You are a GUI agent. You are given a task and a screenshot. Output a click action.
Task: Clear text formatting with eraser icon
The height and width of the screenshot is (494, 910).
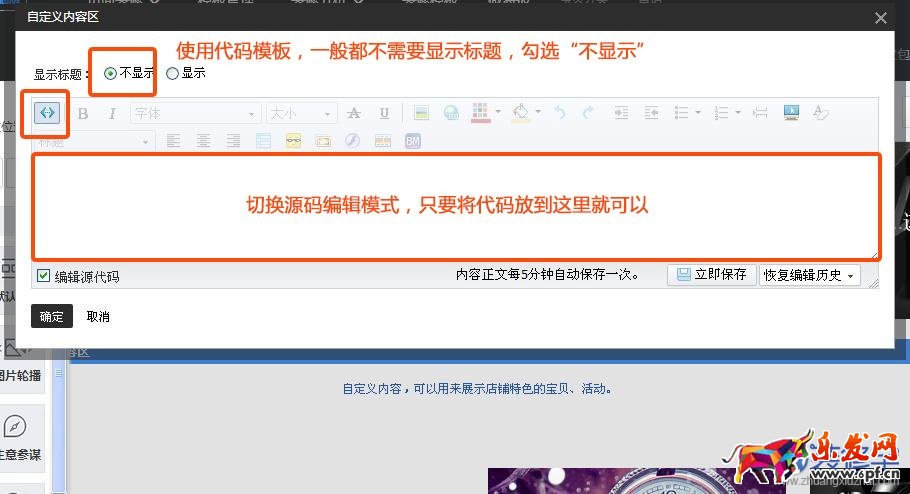pos(821,112)
